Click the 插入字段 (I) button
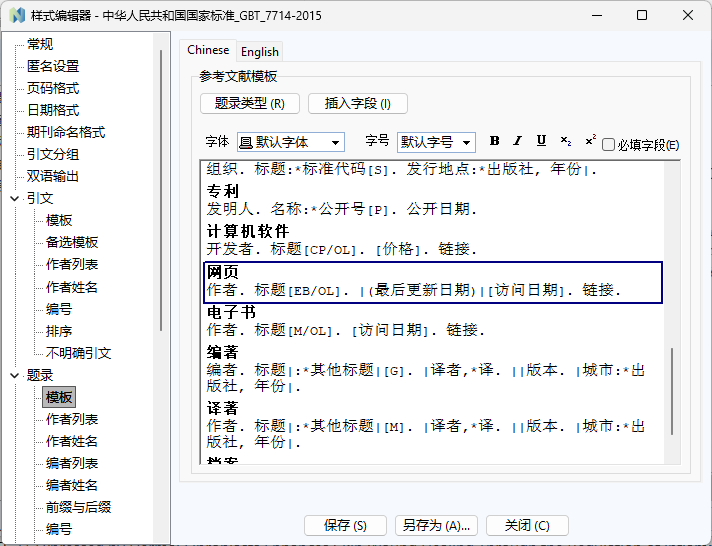The width and height of the screenshot is (712, 546). click(358, 104)
